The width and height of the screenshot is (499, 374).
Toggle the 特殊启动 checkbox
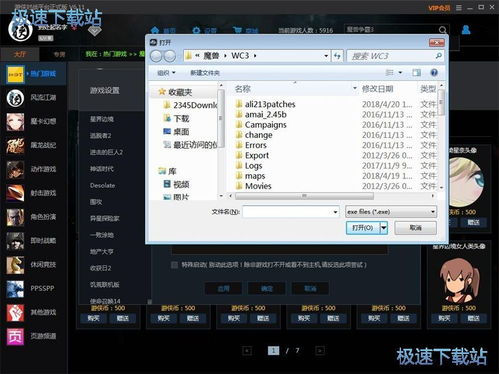tap(174, 265)
